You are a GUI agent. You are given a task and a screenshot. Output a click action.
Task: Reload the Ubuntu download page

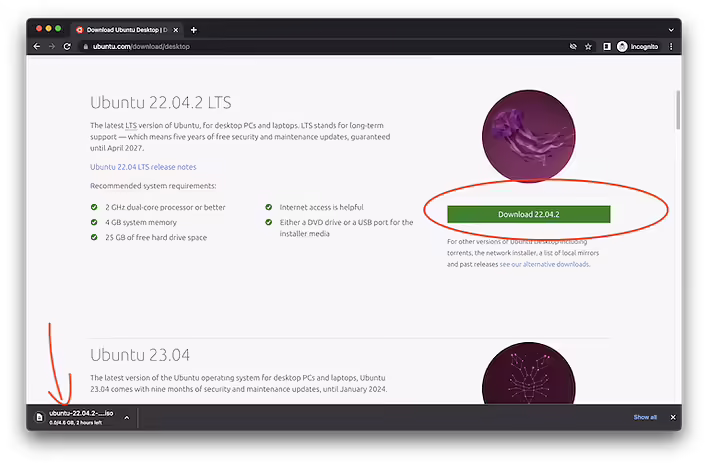(x=67, y=47)
